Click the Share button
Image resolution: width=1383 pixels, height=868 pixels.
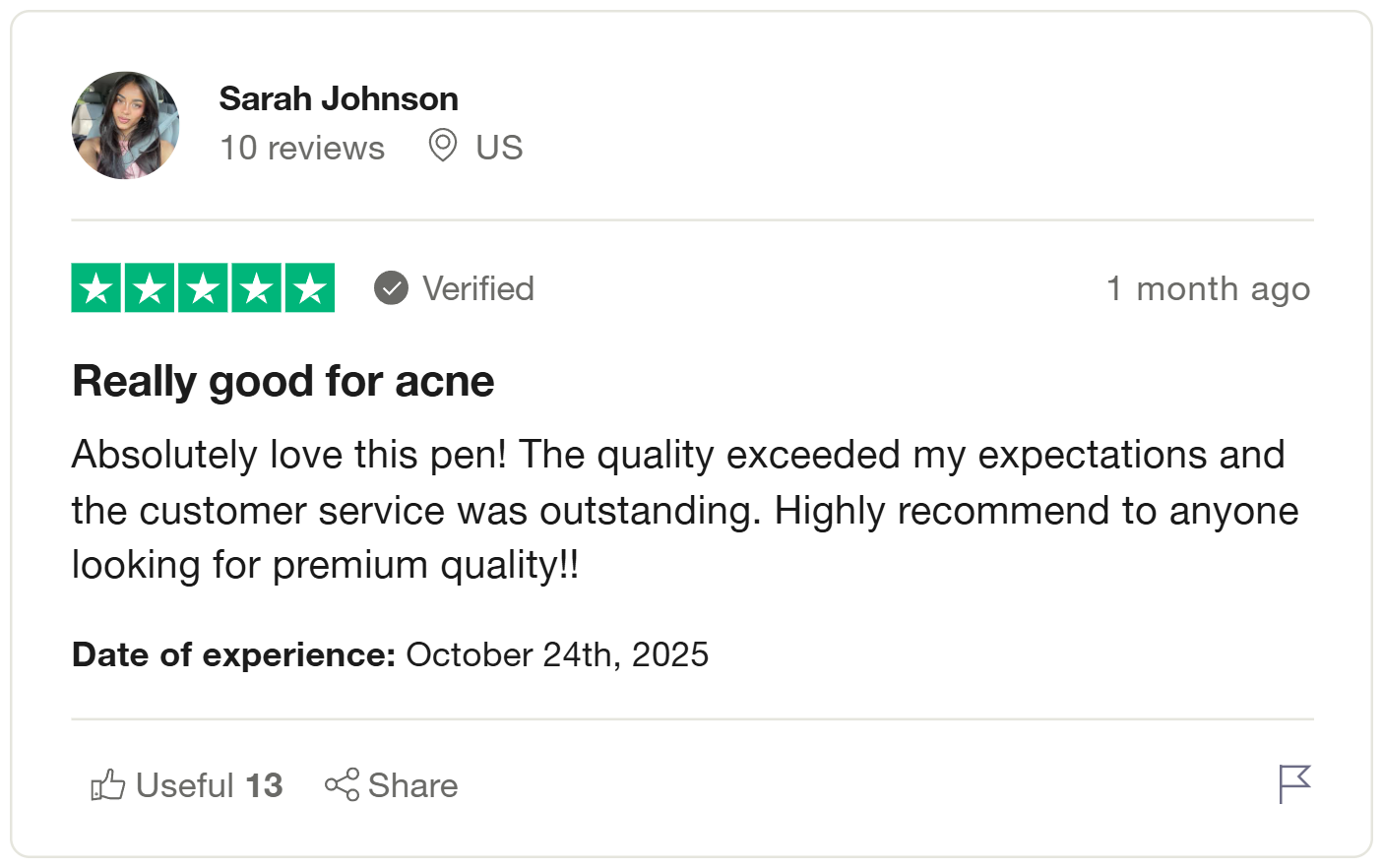392,785
